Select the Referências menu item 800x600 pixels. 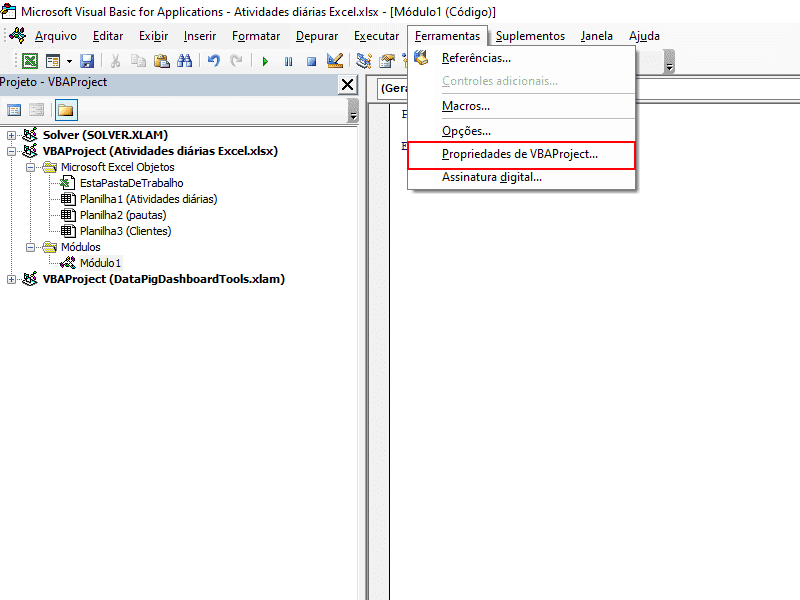point(476,58)
